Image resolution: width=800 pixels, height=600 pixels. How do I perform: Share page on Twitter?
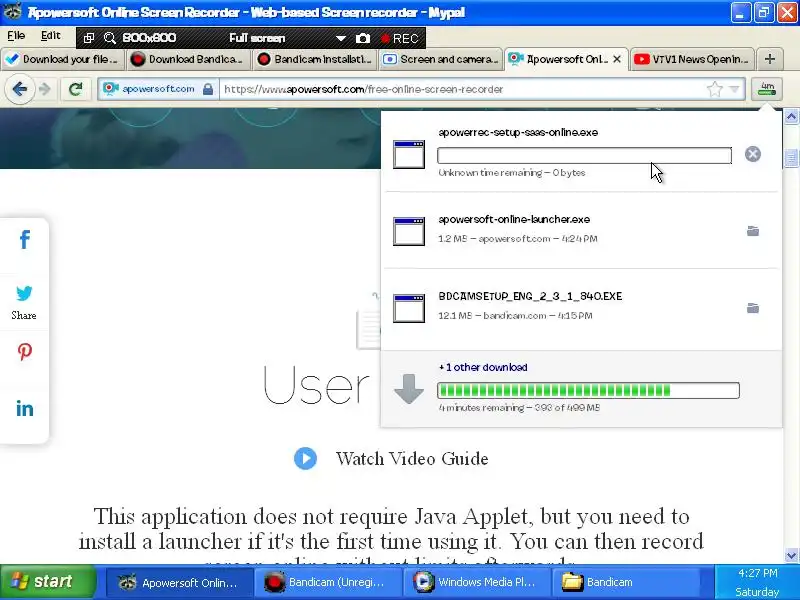pos(24,293)
